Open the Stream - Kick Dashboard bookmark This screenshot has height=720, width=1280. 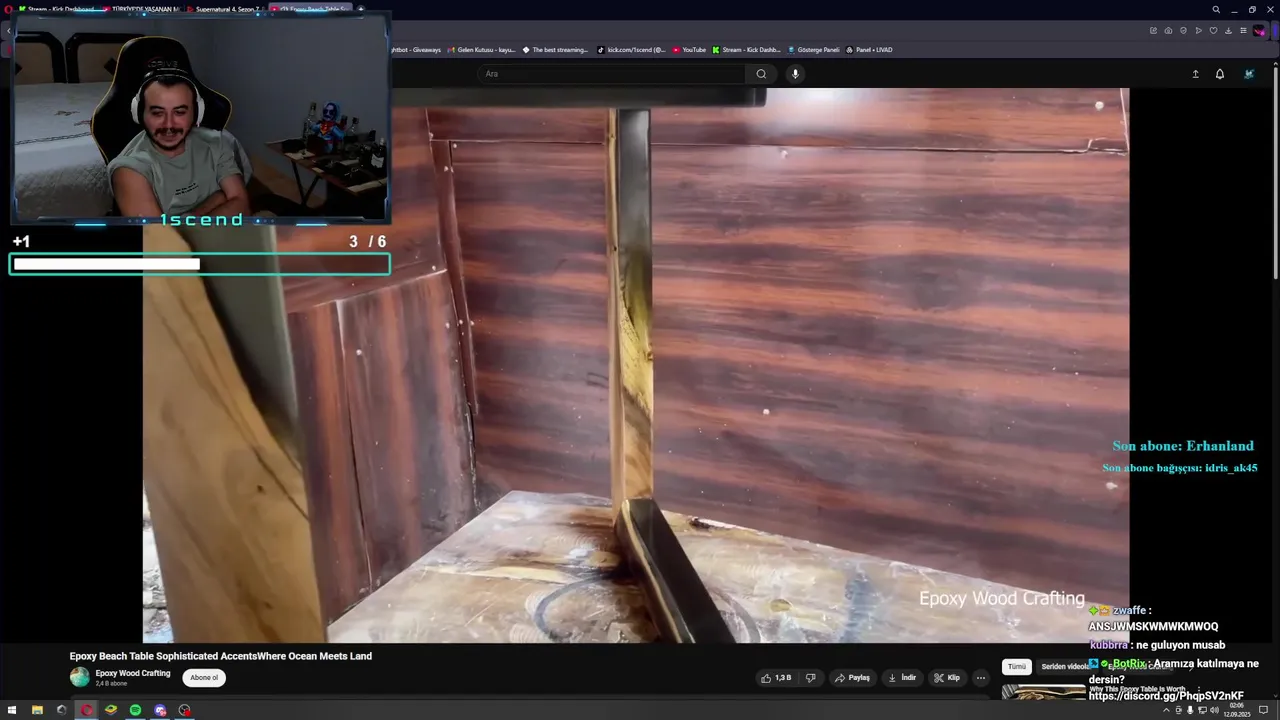pos(746,50)
